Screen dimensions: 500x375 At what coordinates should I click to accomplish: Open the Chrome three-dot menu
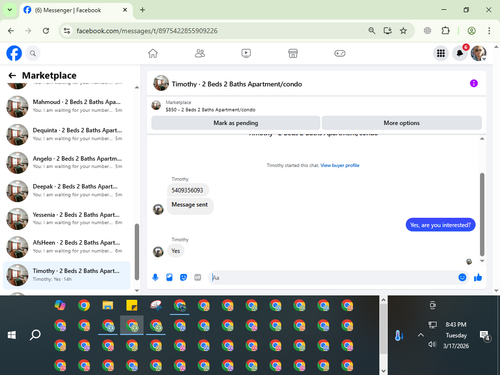click(489, 31)
